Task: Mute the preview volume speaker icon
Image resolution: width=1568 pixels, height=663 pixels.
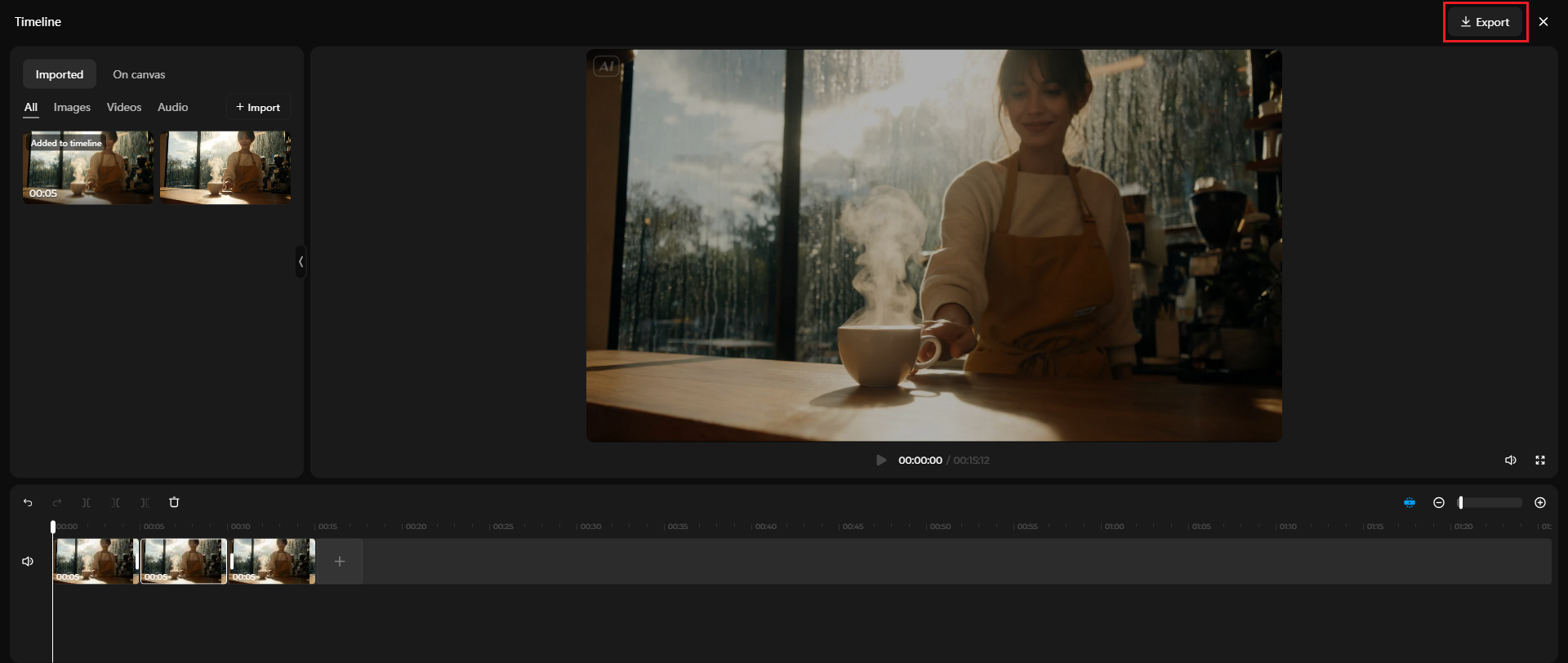Action: tap(1511, 461)
